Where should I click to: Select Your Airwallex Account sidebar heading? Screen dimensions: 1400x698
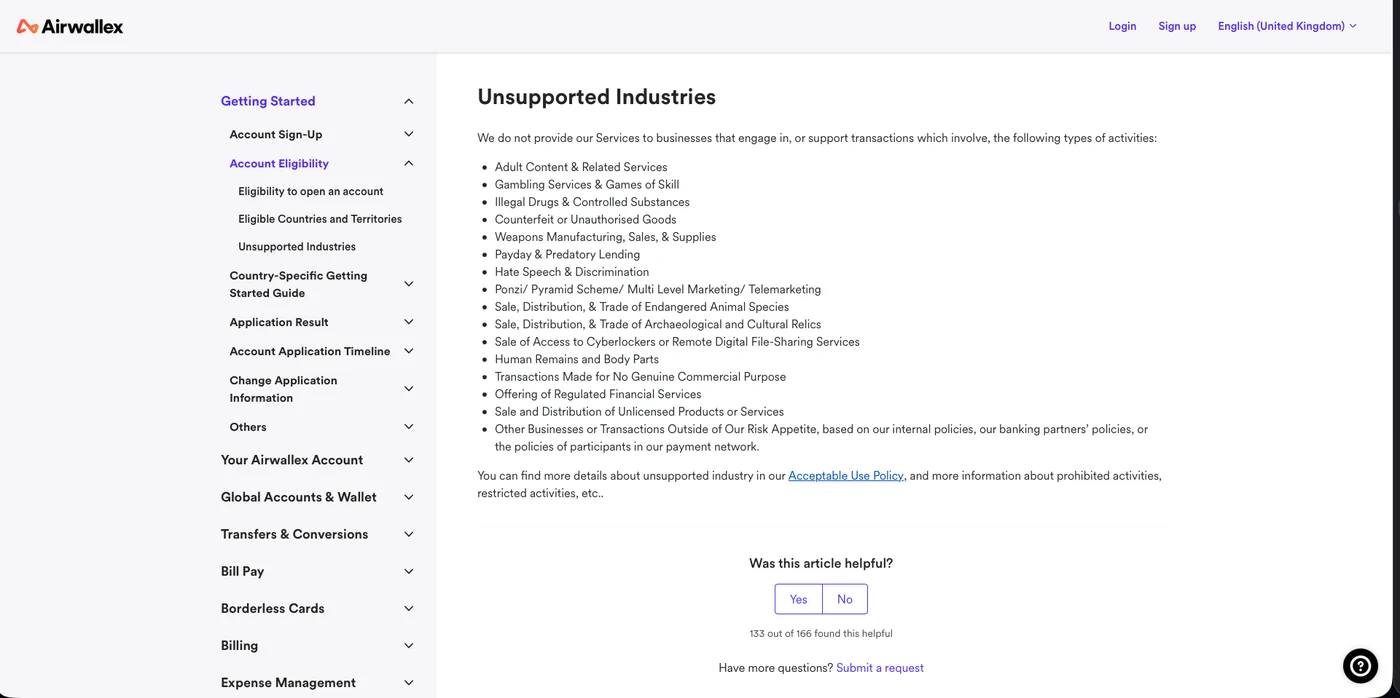[292, 460]
